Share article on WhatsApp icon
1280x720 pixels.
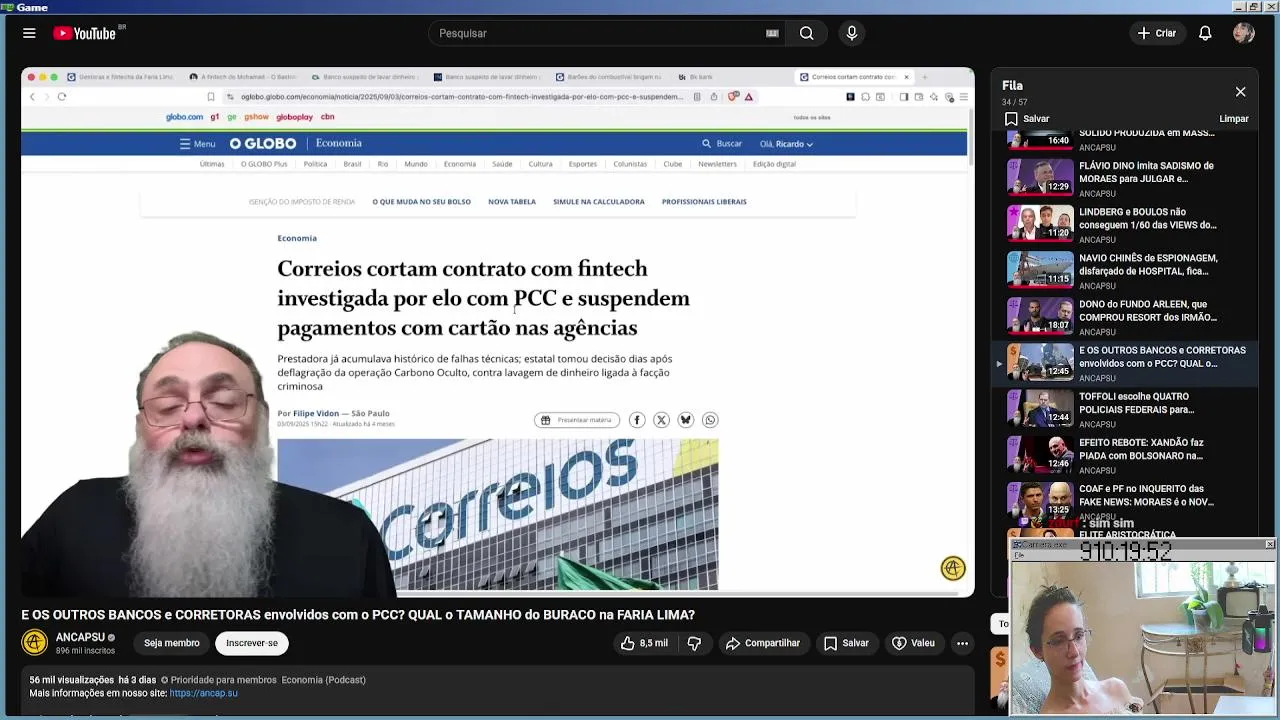coord(710,420)
